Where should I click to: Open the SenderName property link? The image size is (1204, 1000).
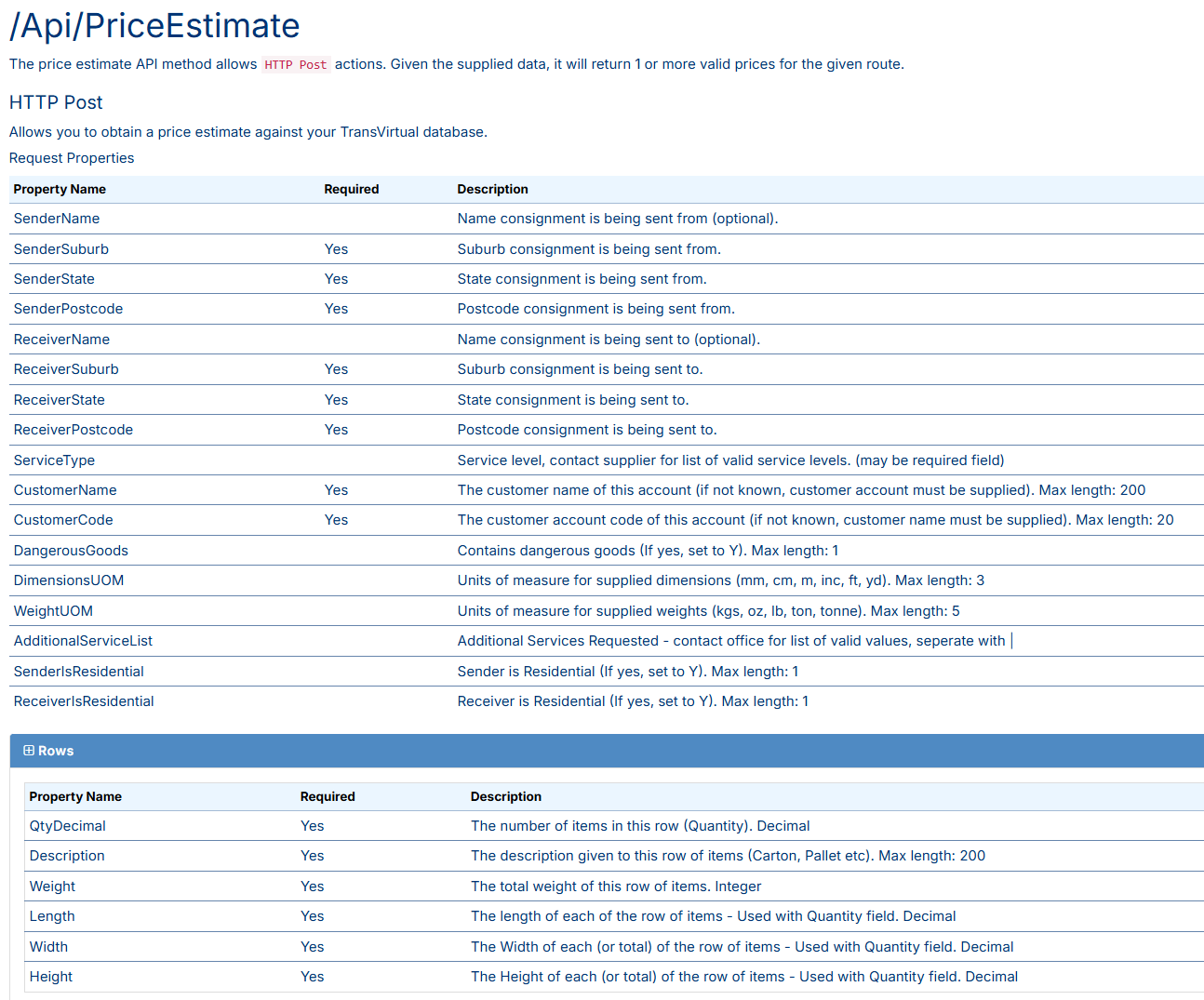pos(56,218)
